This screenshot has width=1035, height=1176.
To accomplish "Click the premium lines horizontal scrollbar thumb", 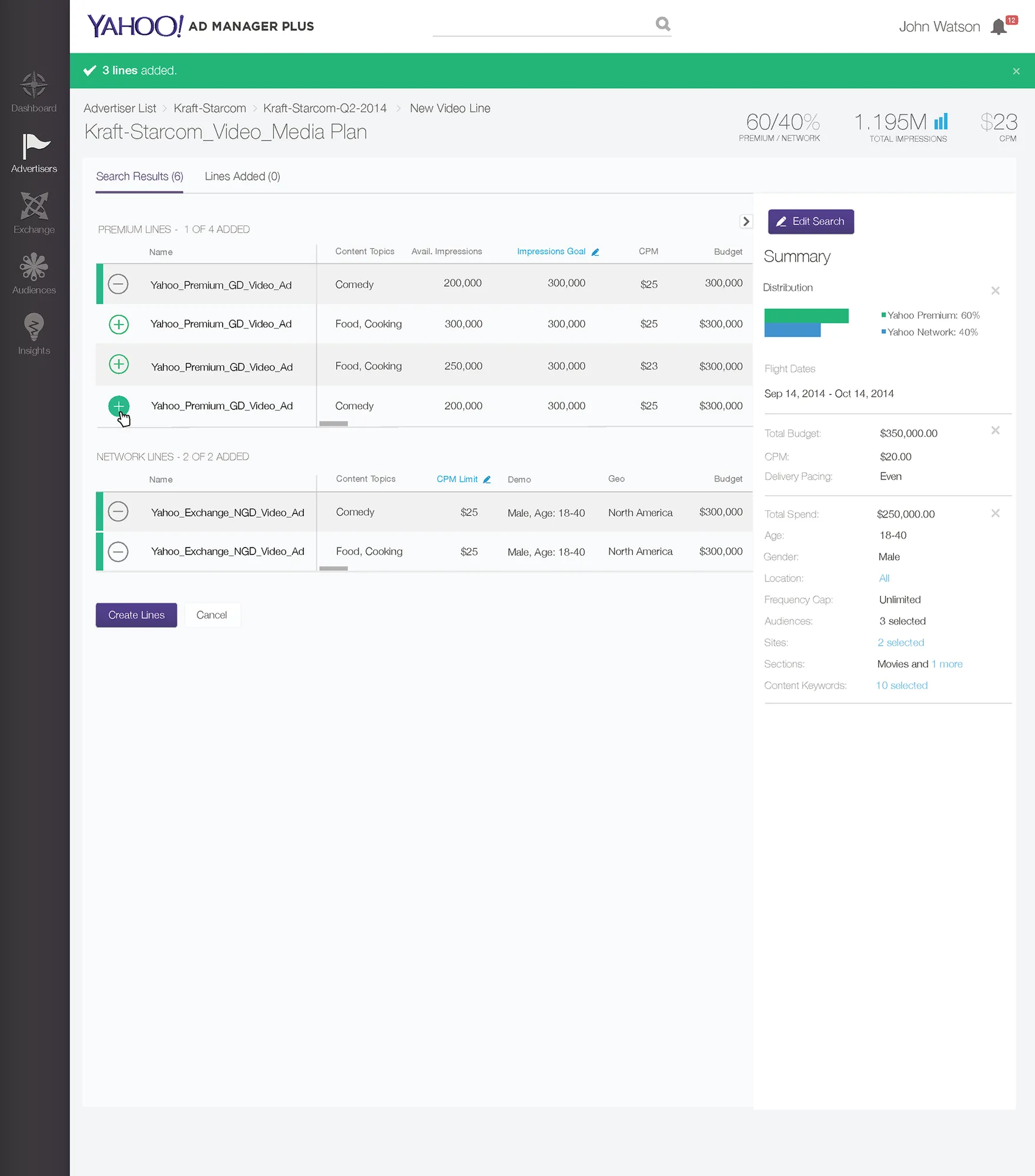I will [333, 423].
